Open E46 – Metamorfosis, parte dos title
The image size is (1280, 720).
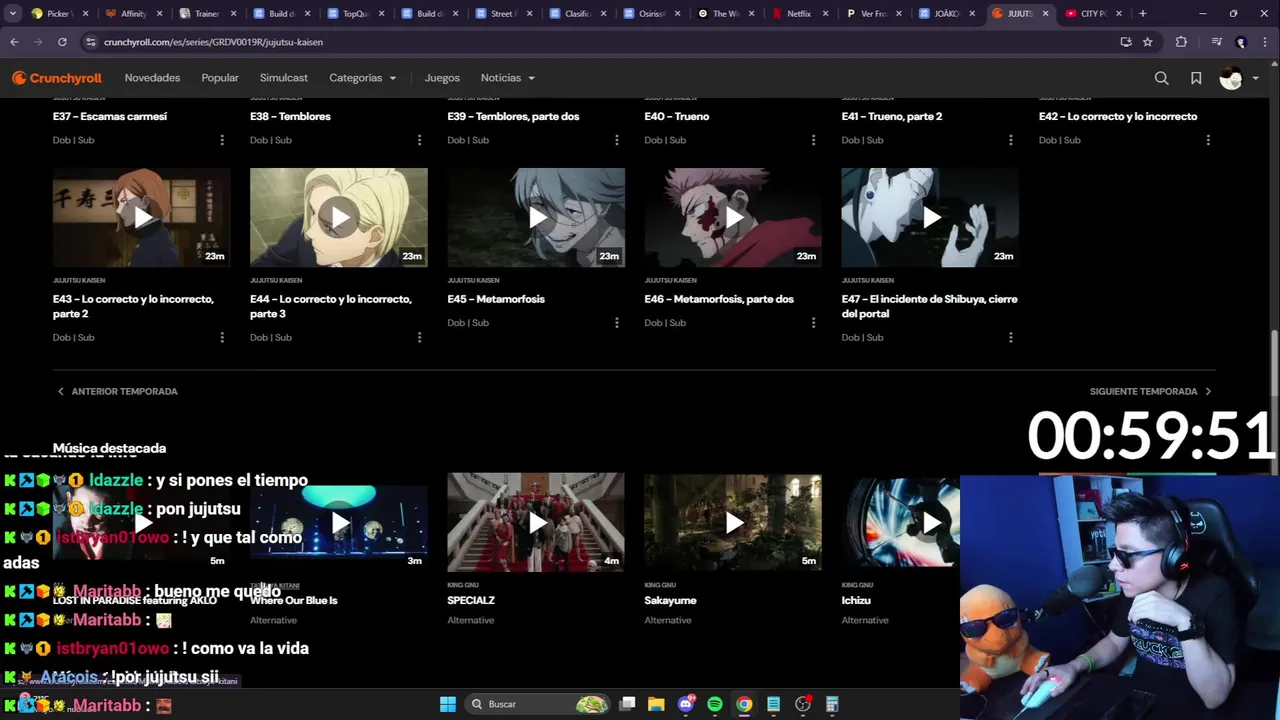point(719,299)
